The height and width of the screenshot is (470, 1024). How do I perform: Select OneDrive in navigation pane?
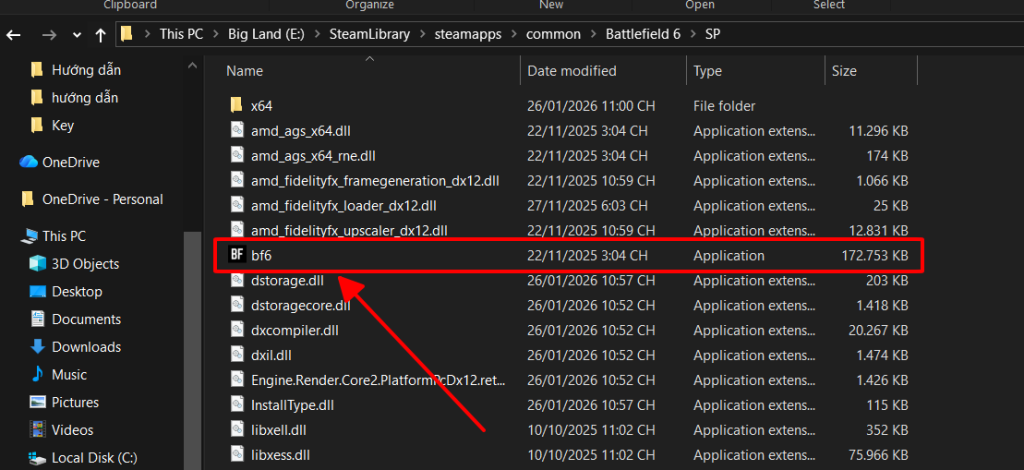pyautogui.click(x=71, y=162)
